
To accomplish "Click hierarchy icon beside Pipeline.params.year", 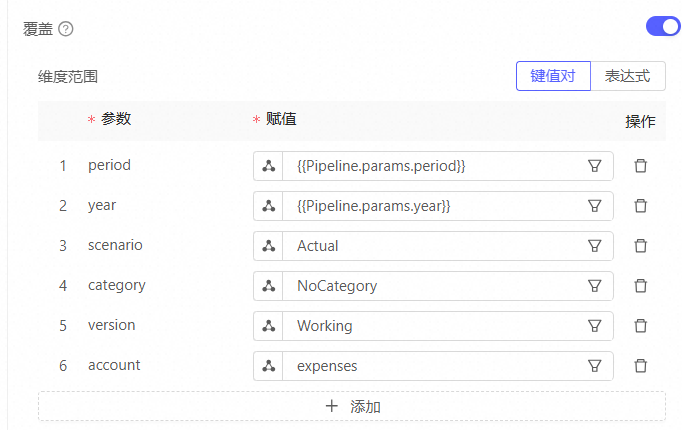I will pos(269,206).
